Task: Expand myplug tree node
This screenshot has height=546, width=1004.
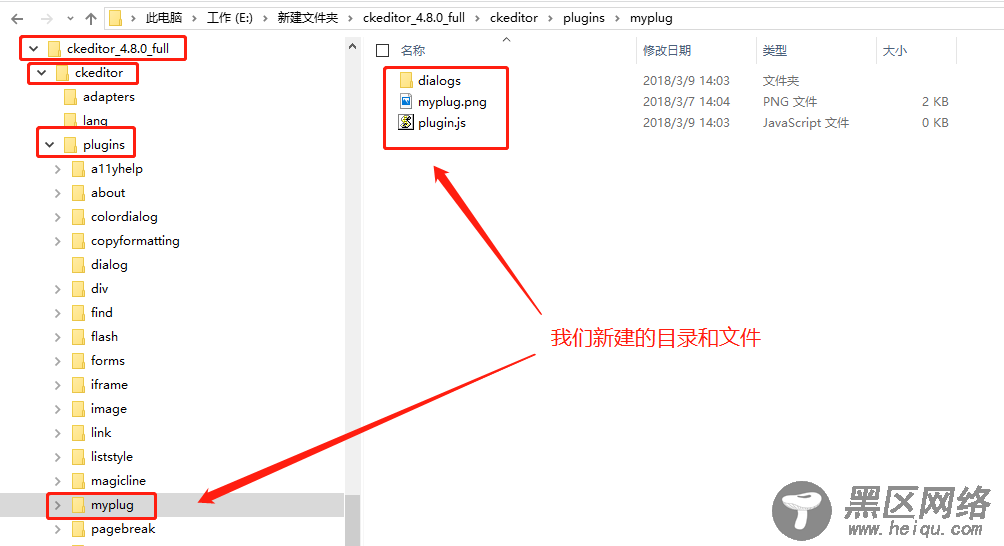Action: (x=58, y=506)
